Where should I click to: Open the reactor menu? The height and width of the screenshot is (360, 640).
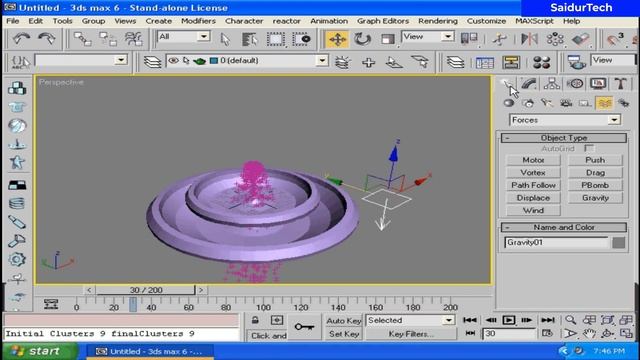click(287, 21)
